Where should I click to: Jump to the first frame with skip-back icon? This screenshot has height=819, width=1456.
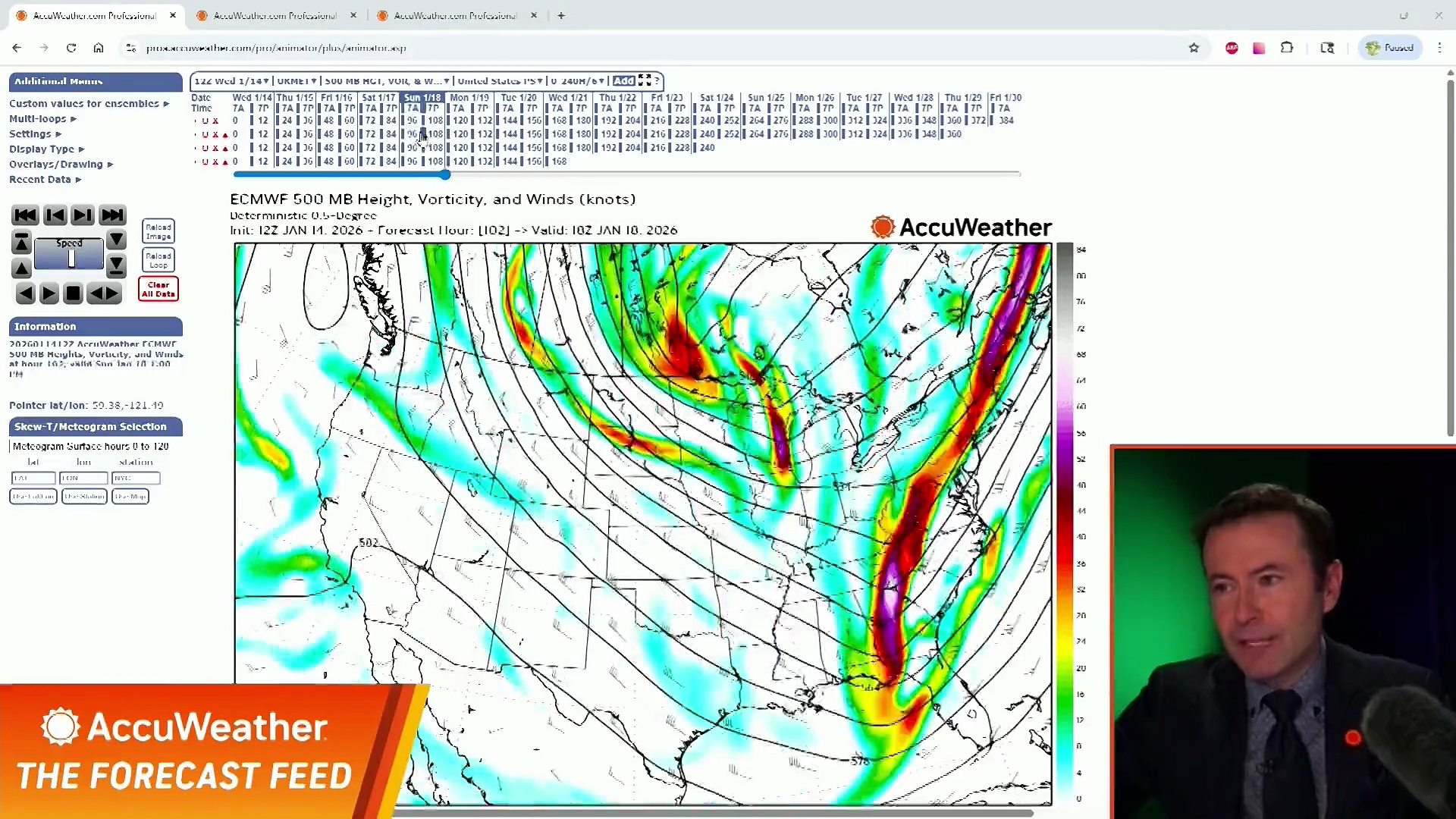25,215
